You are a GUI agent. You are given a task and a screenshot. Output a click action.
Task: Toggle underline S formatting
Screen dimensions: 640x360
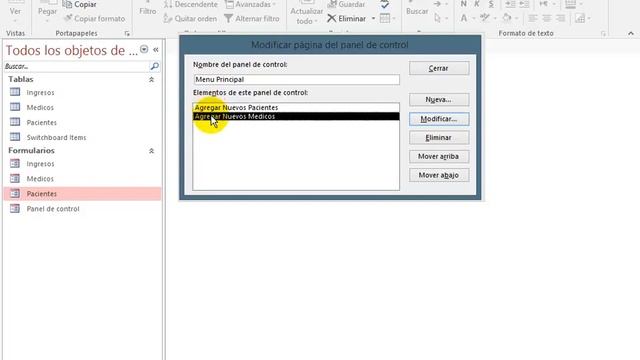[491, 4]
